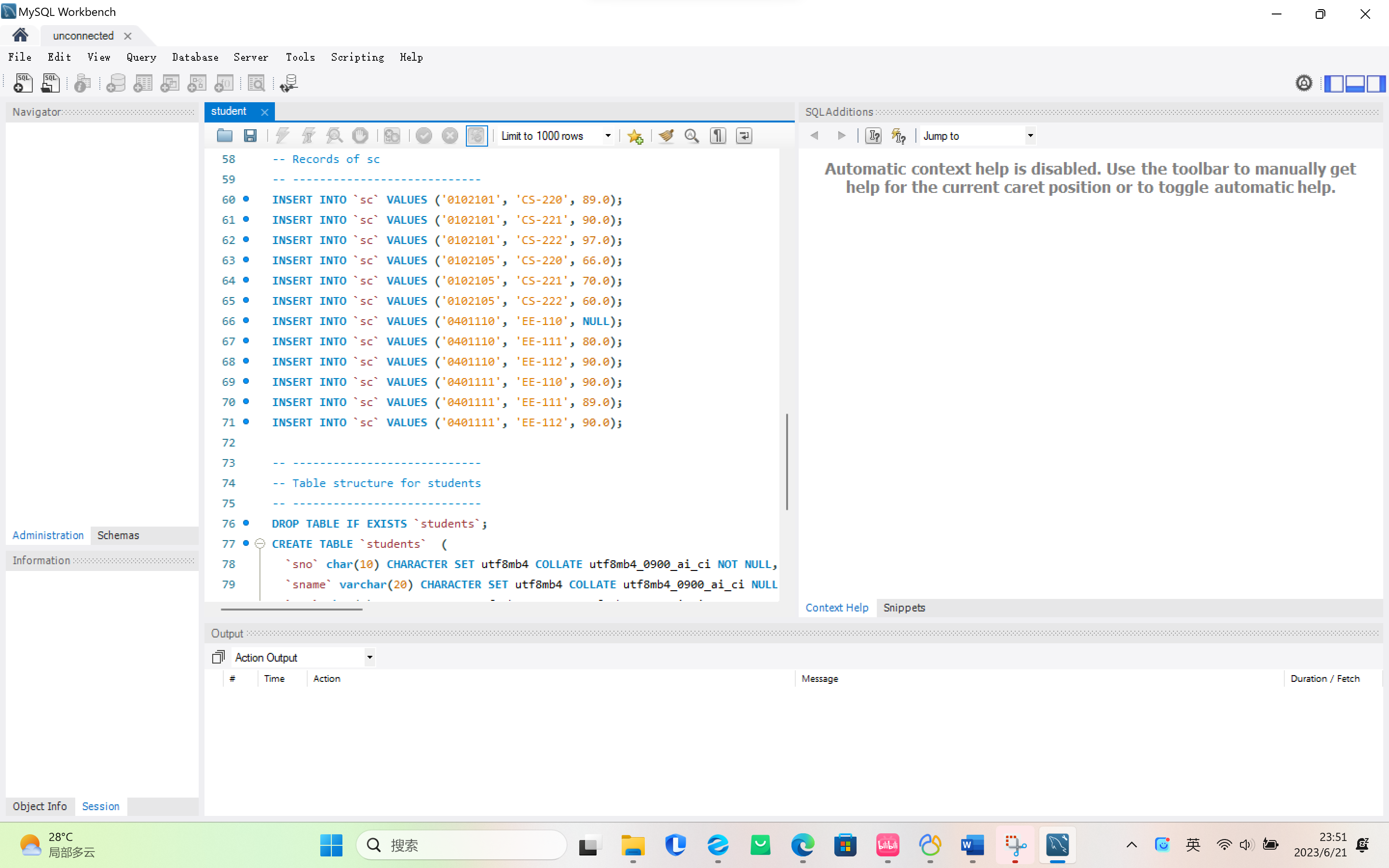Open the Scripting menu
1389x868 pixels.
pos(357,57)
